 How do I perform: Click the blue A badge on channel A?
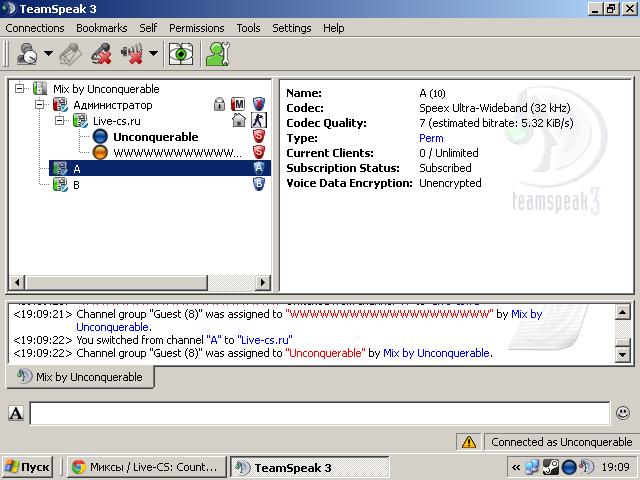pos(259,168)
